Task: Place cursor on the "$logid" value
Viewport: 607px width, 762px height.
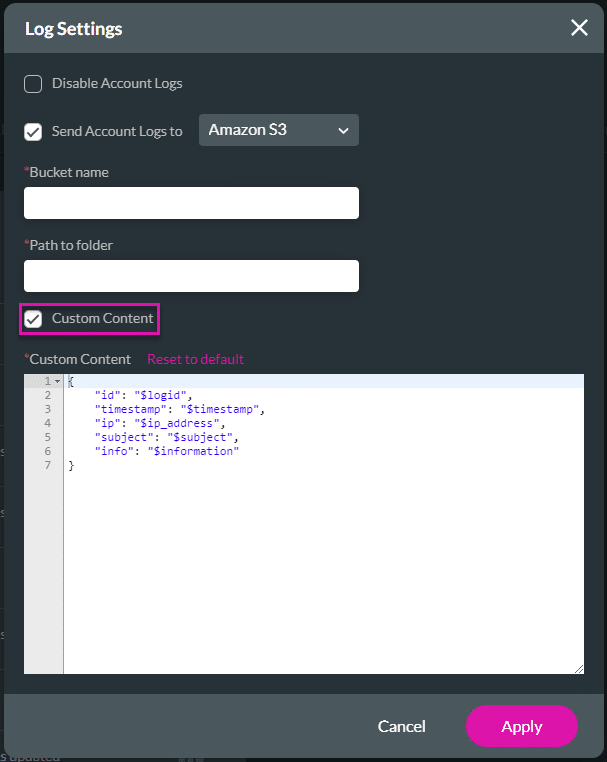Action: pyautogui.click(x=162, y=395)
